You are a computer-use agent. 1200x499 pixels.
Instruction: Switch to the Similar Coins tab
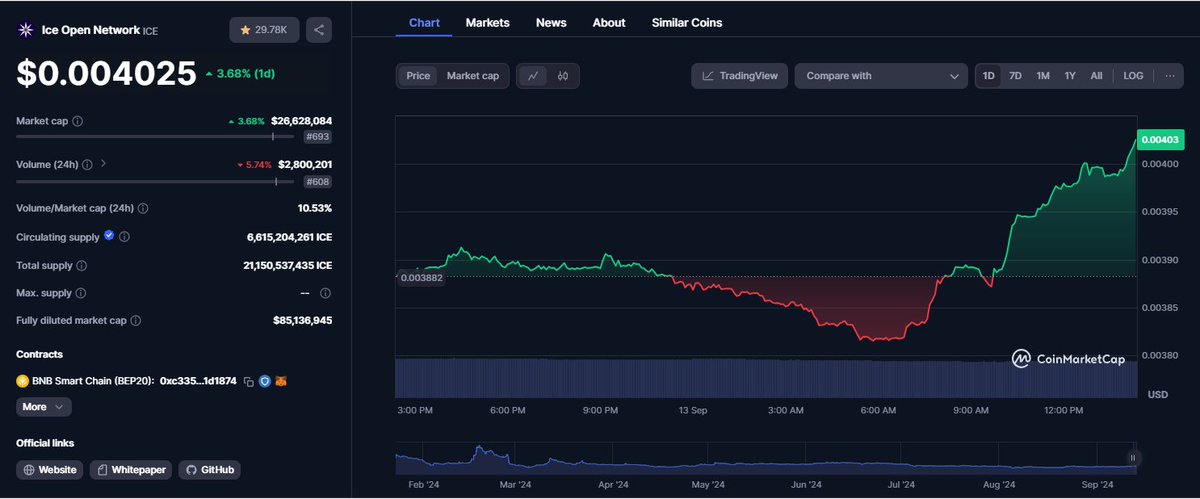(x=687, y=22)
